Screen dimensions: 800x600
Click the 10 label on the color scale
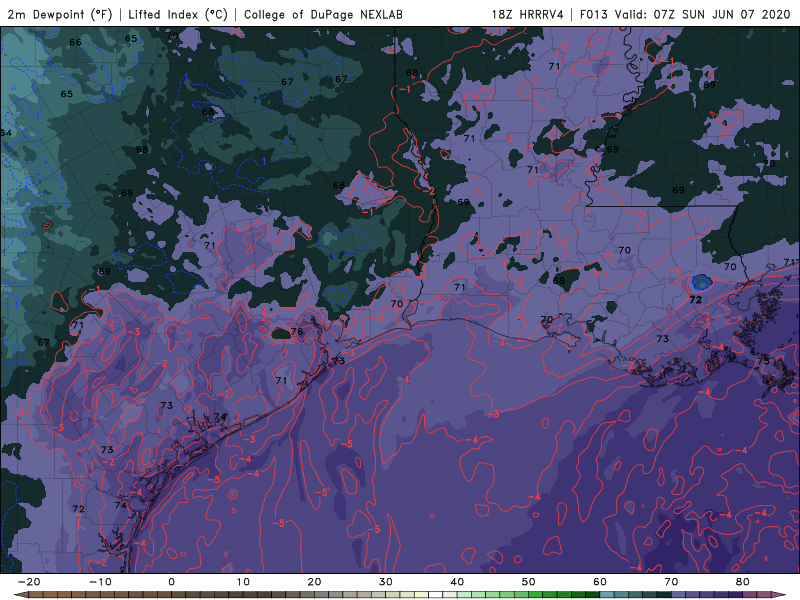(x=243, y=582)
